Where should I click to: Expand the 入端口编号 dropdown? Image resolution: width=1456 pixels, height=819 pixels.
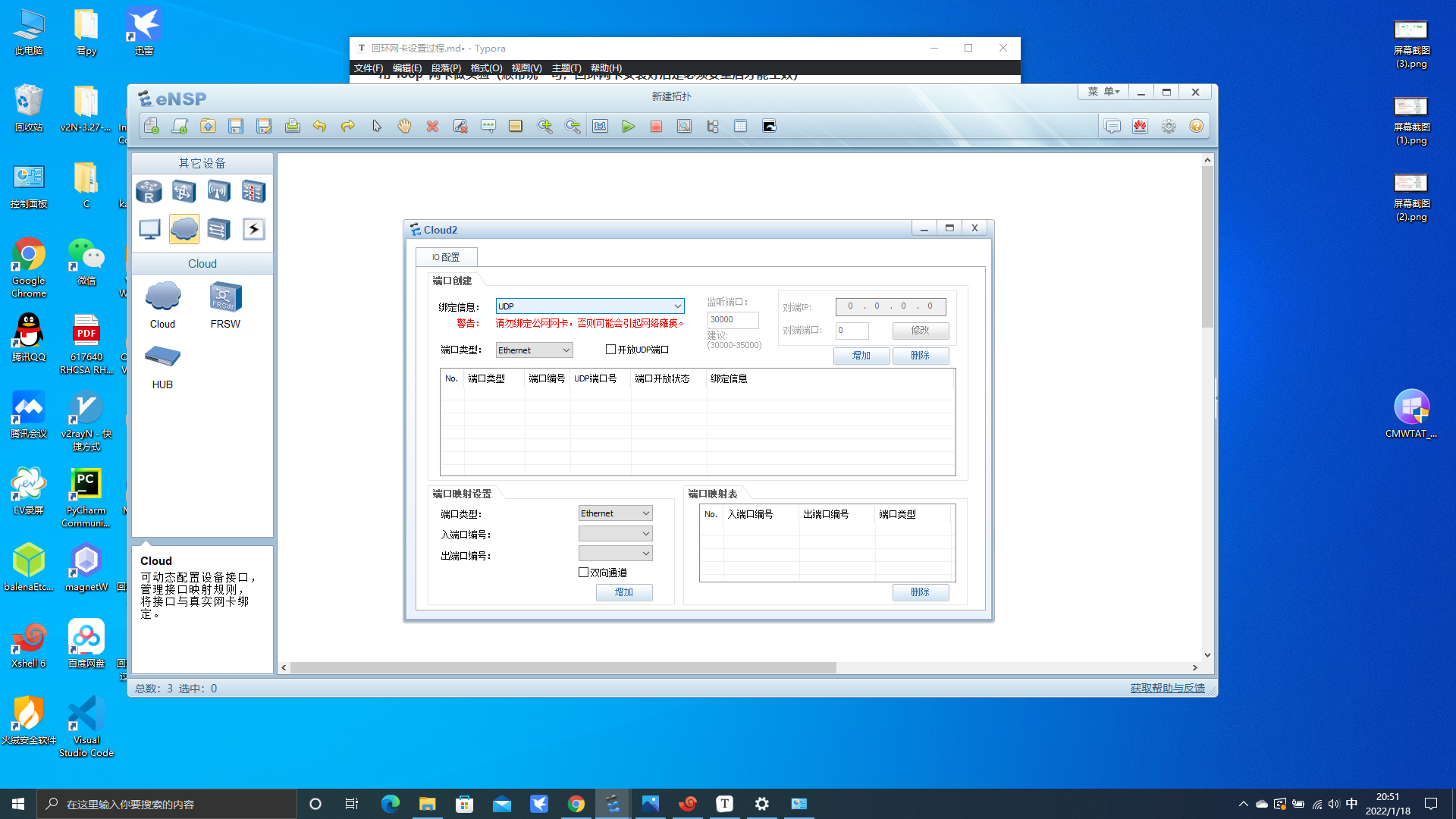(x=615, y=534)
